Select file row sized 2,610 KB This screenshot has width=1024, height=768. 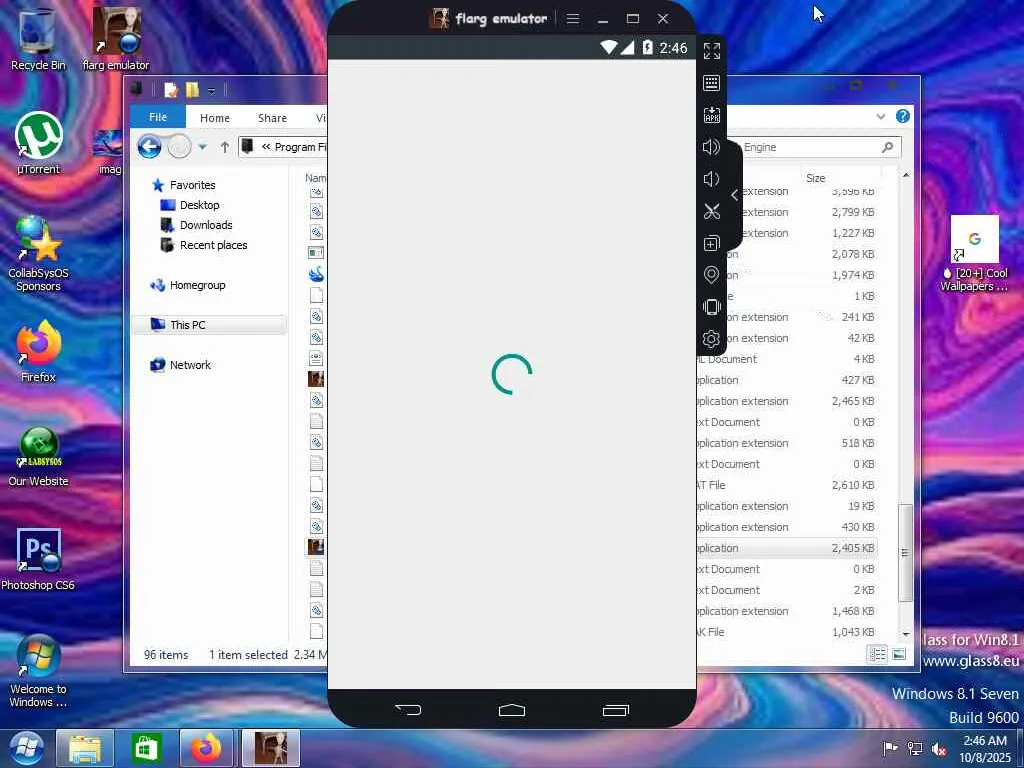point(786,485)
